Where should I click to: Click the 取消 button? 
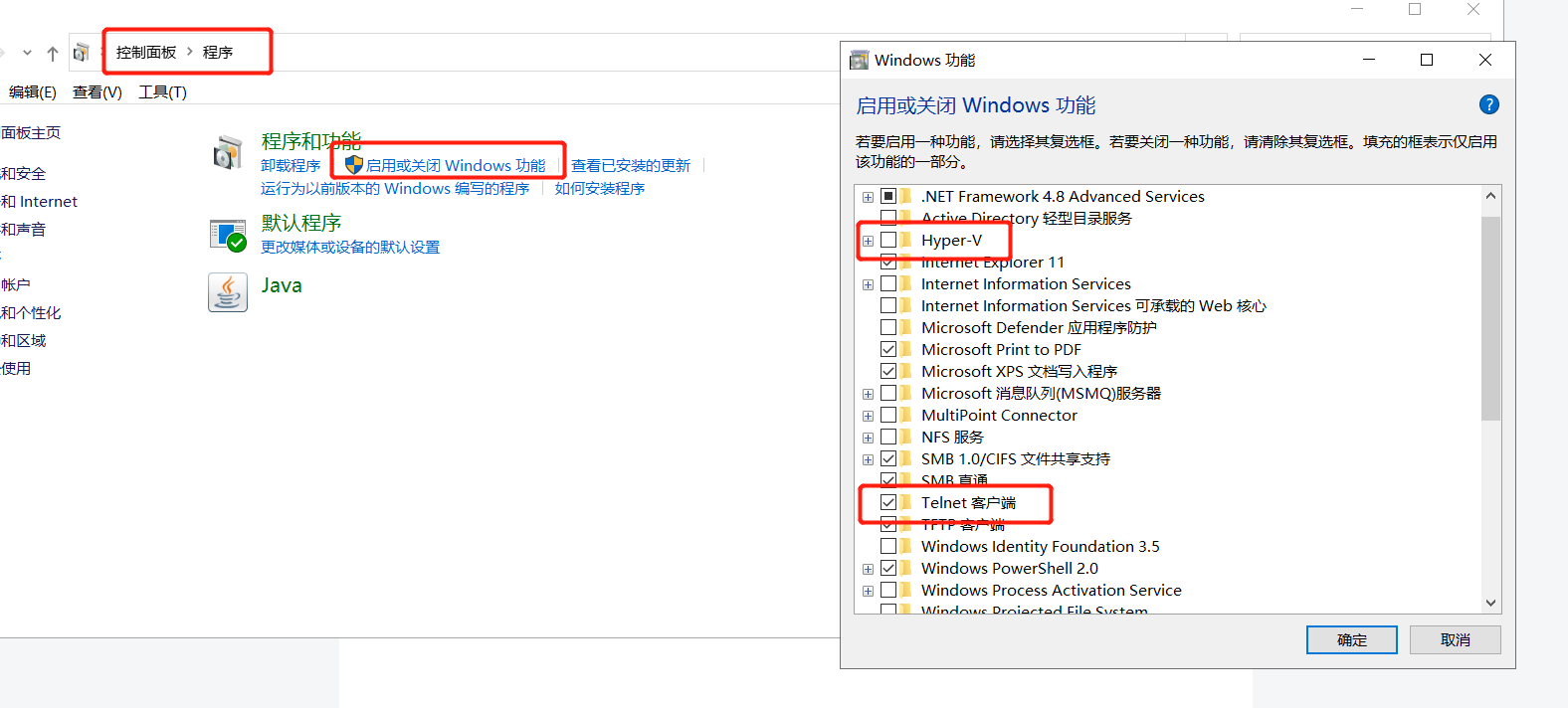tap(1456, 639)
